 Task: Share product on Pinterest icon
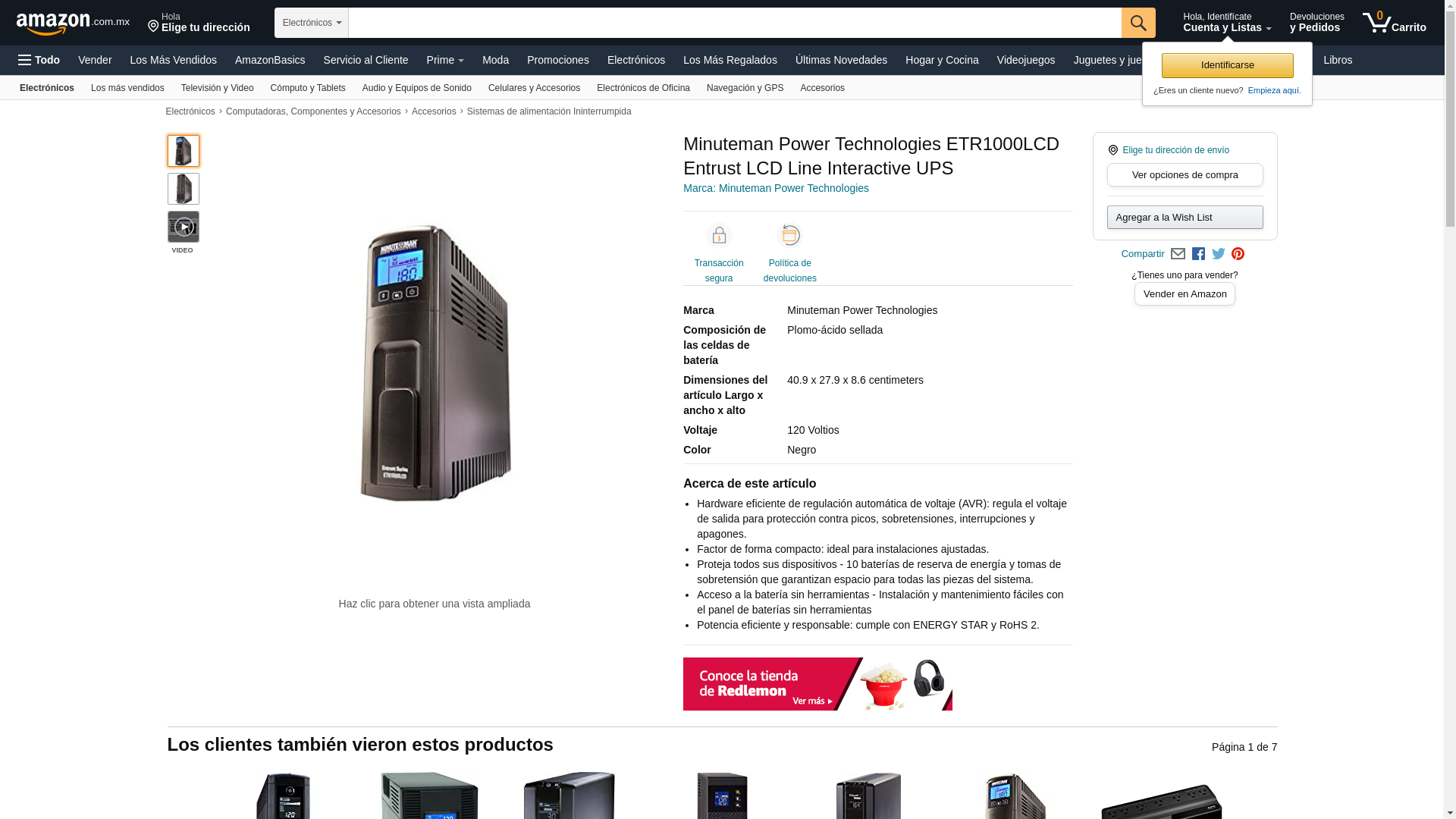click(x=1238, y=254)
